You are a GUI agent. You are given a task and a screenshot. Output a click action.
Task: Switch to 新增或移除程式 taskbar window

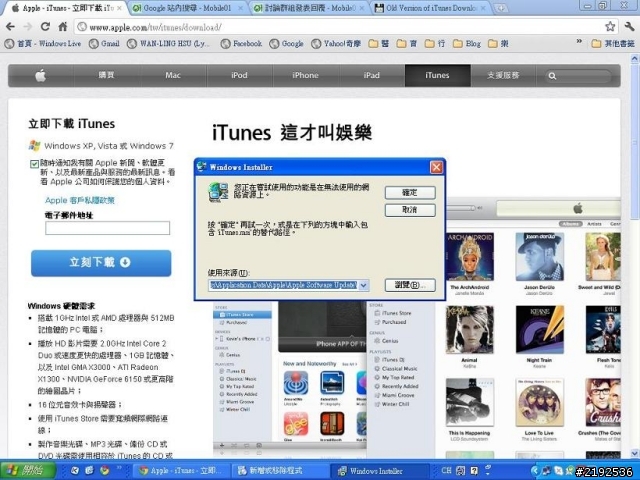[280, 471]
